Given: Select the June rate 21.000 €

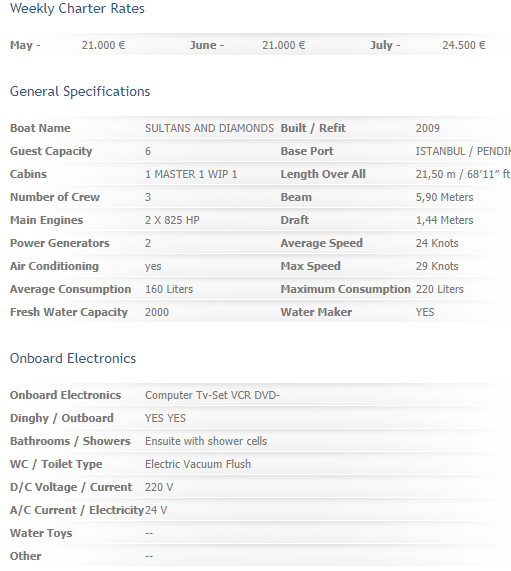Looking at the screenshot, I should (284, 45).
